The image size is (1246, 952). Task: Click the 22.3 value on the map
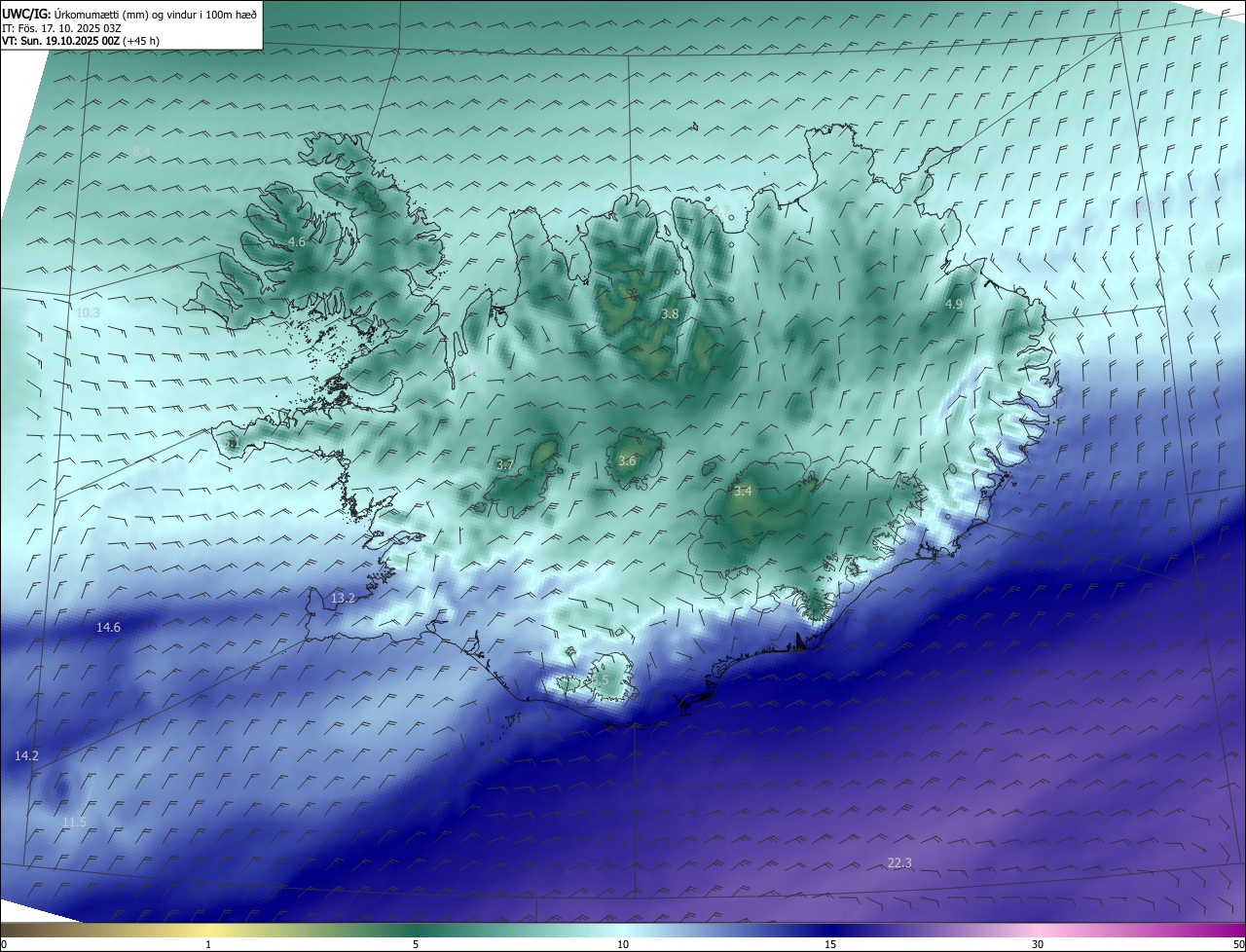pyautogui.click(x=899, y=863)
